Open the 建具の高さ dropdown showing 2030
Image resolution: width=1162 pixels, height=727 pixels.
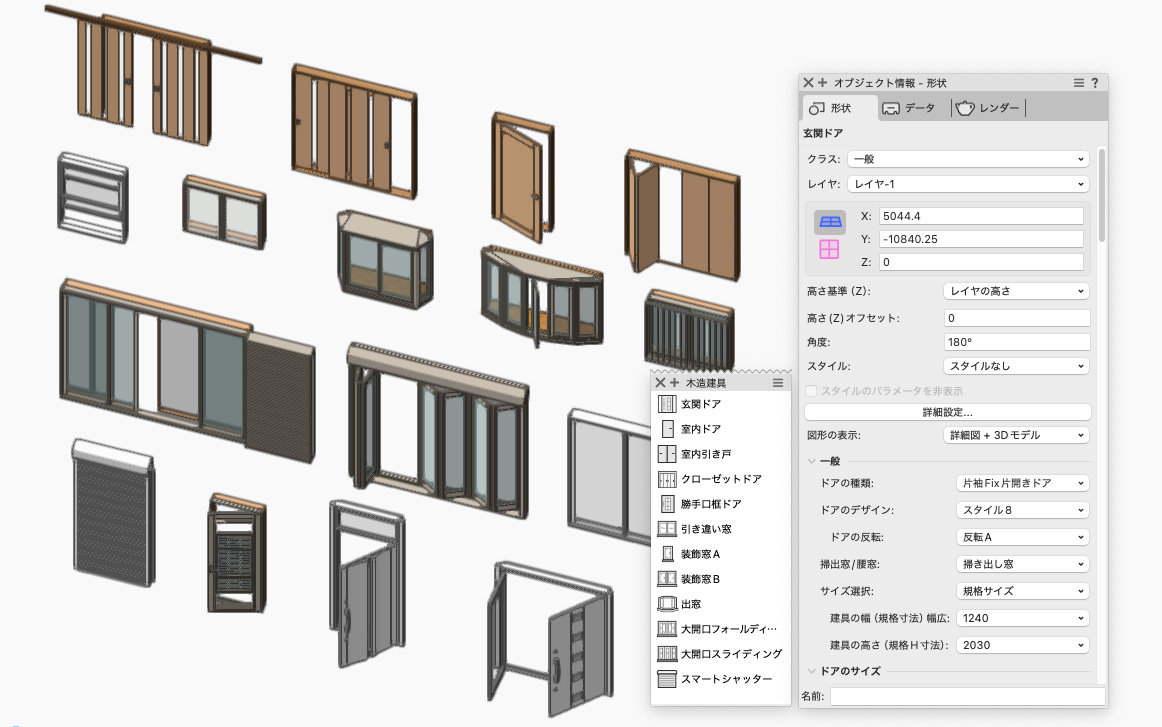click(1023, 645)
